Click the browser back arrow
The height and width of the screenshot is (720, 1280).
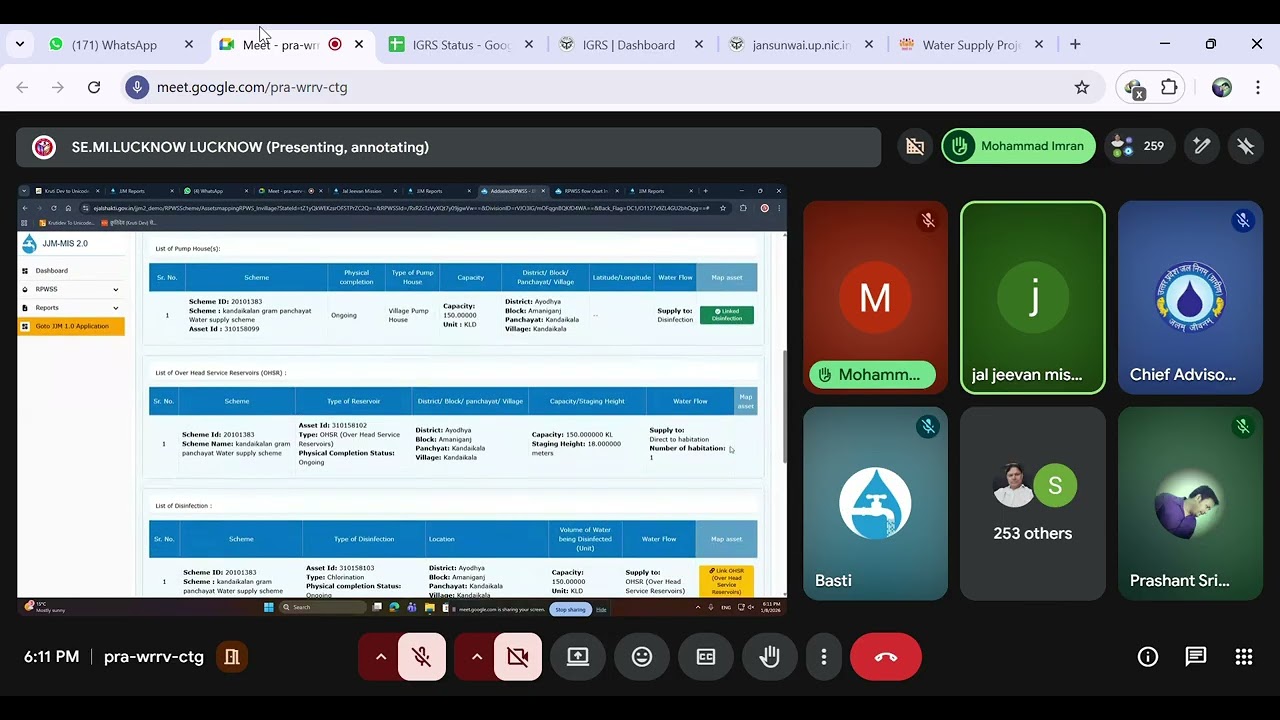[x=22, y=87]
